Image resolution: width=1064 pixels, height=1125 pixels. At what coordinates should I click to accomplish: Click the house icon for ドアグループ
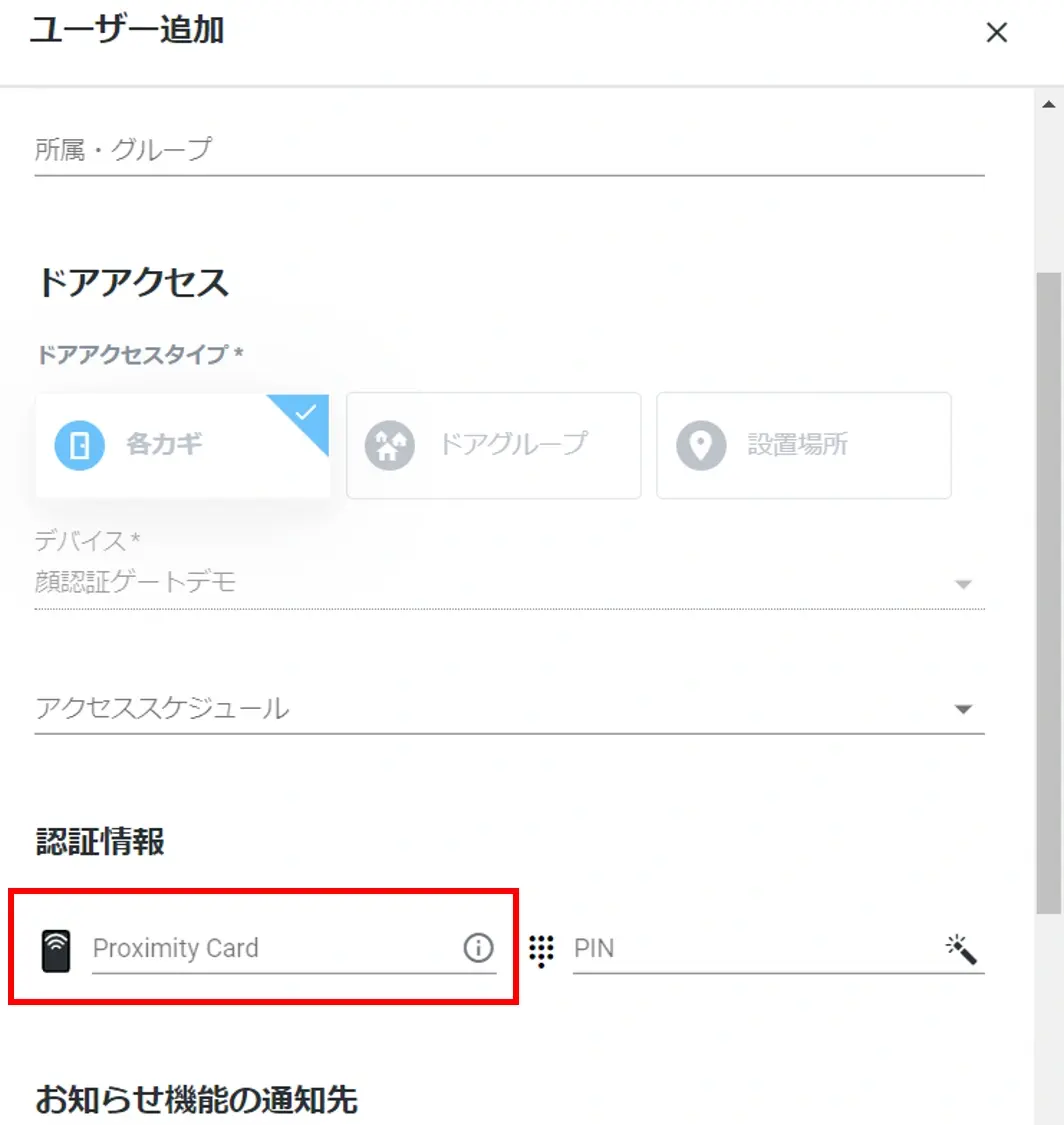pos(390,445)
